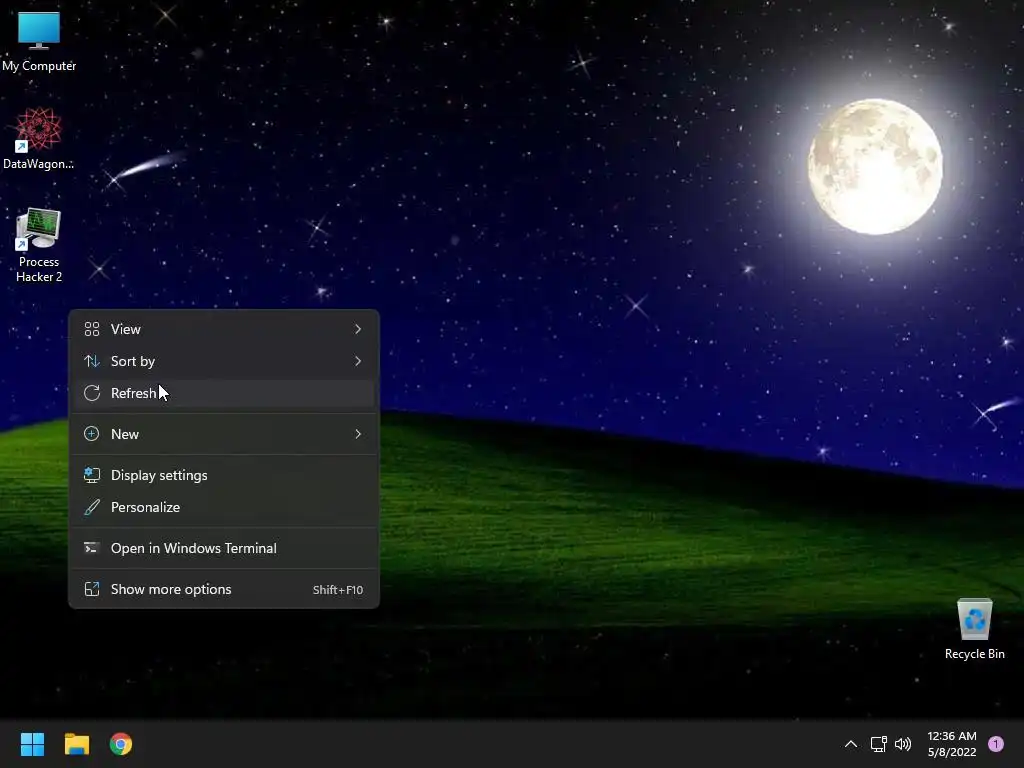Click the 5/8/2022 date in taskbar
Viewport: 1024px width, 768px height.
[x=952, y=752]
